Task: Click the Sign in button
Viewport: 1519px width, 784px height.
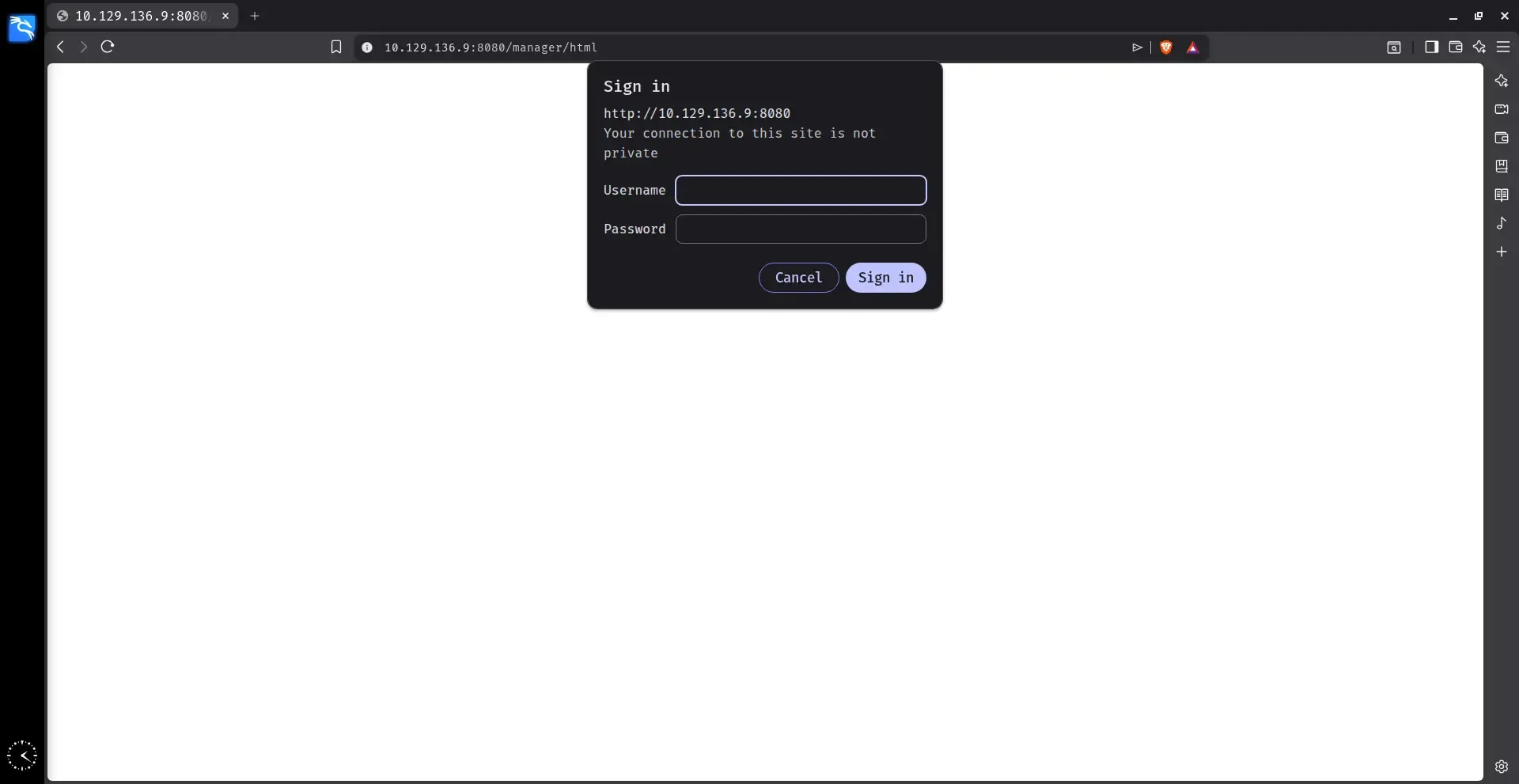Action: tap(885, 278)
